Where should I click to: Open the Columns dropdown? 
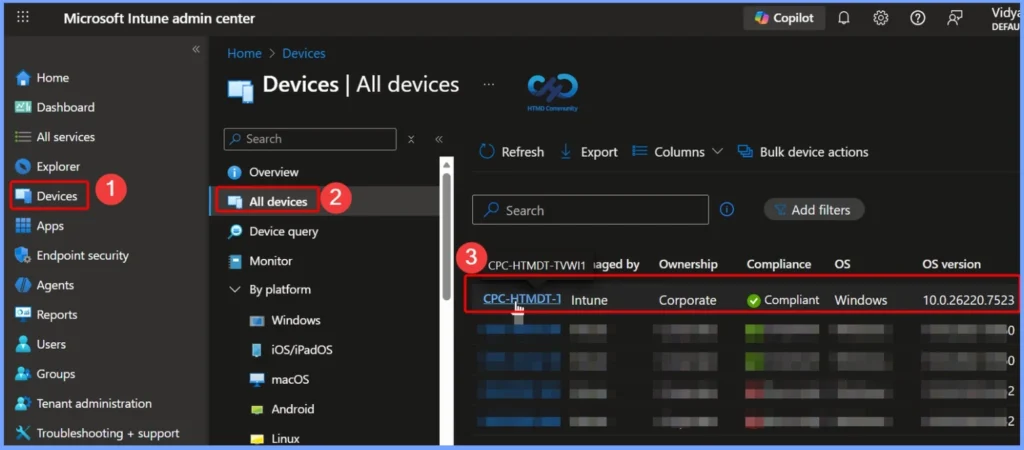coord(678,152)
